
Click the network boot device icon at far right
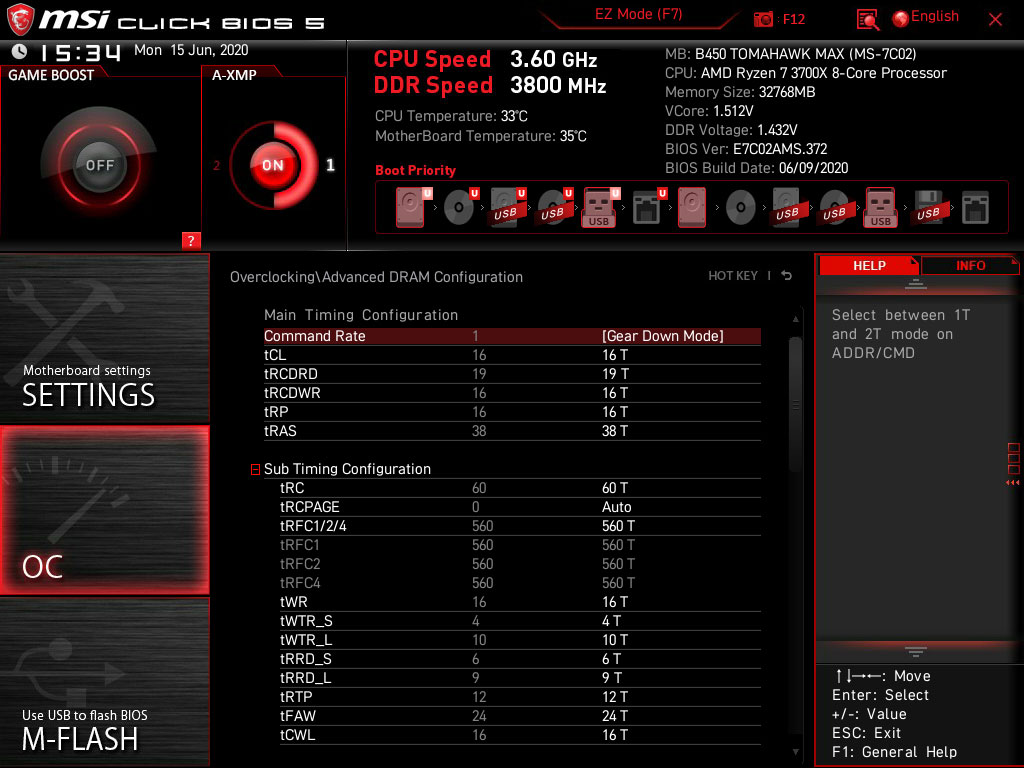(974, 207)
